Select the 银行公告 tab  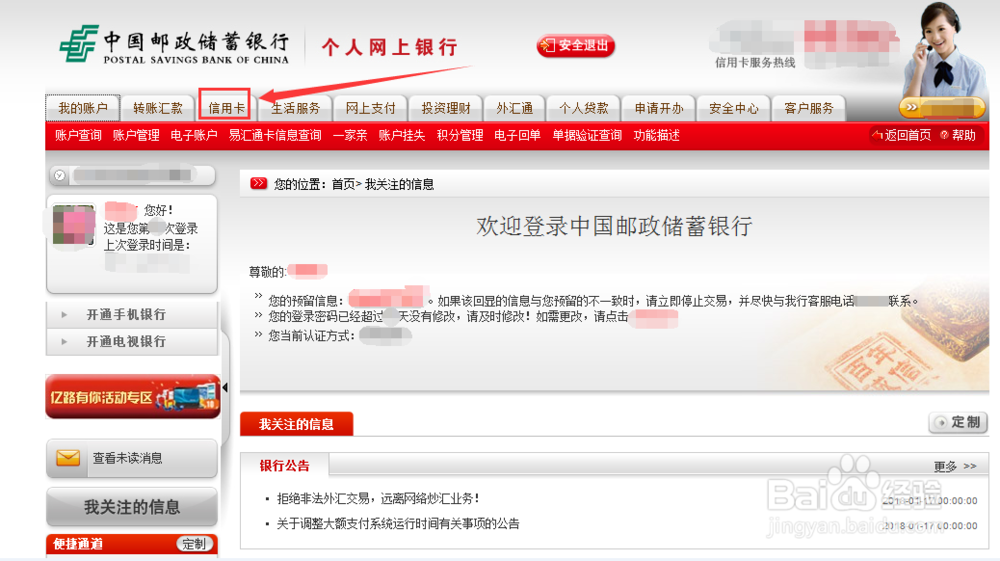click(x=284, y=466)
